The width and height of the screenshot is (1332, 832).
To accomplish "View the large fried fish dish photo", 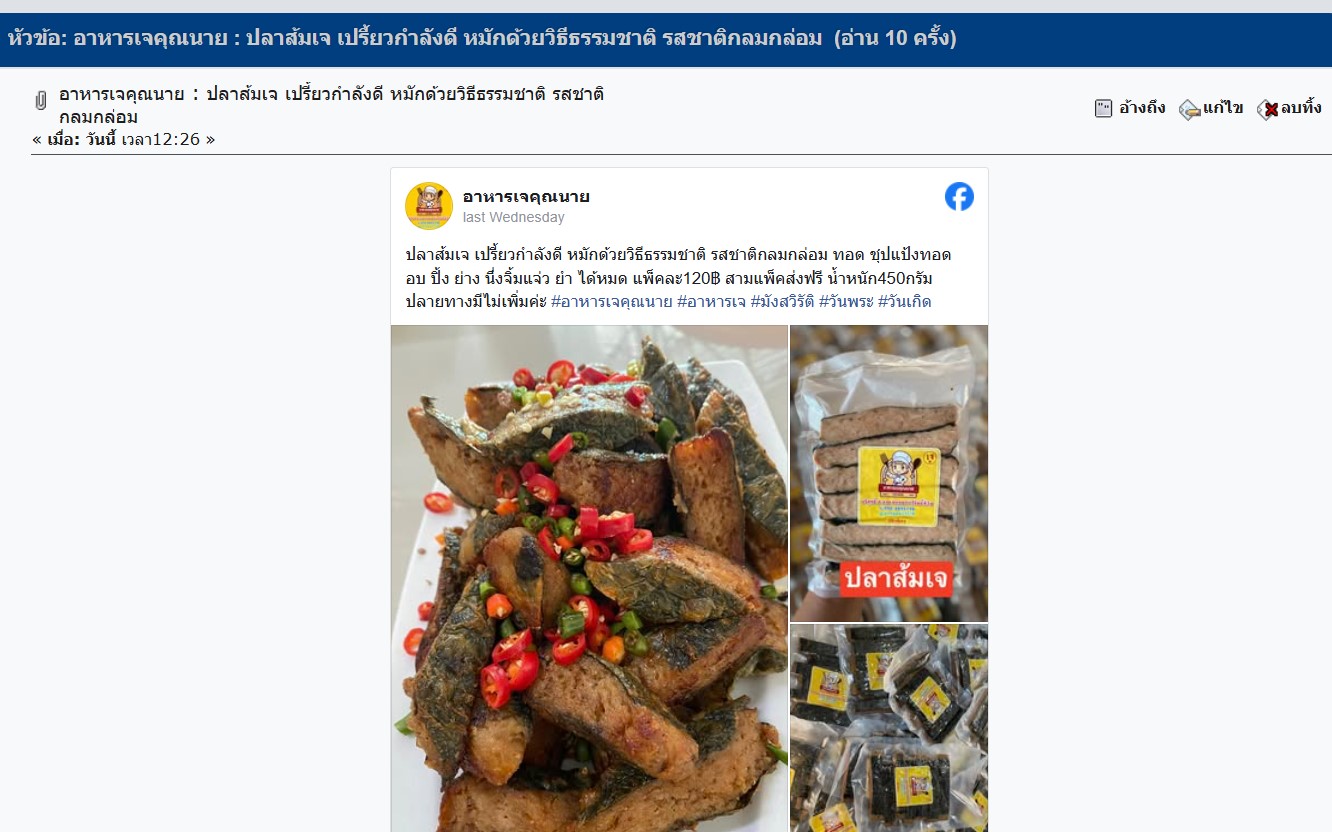I will pos(589,578).
